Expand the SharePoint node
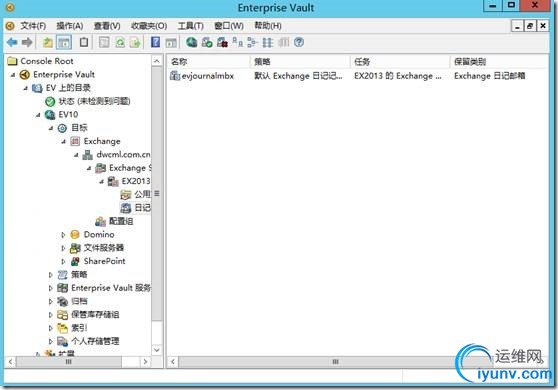Screen dimensions: 558x390 click(63, 261)
